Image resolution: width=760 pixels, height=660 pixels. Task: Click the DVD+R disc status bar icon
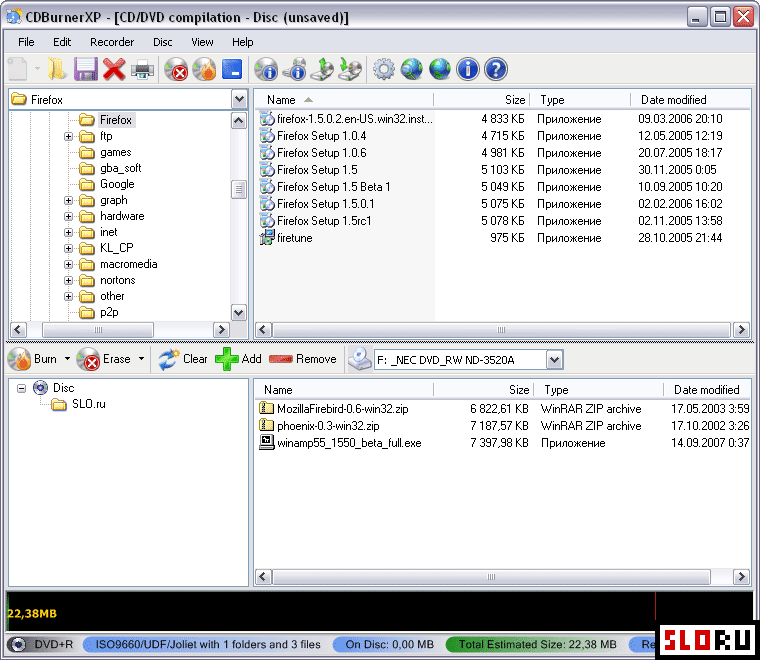[18, 644]
